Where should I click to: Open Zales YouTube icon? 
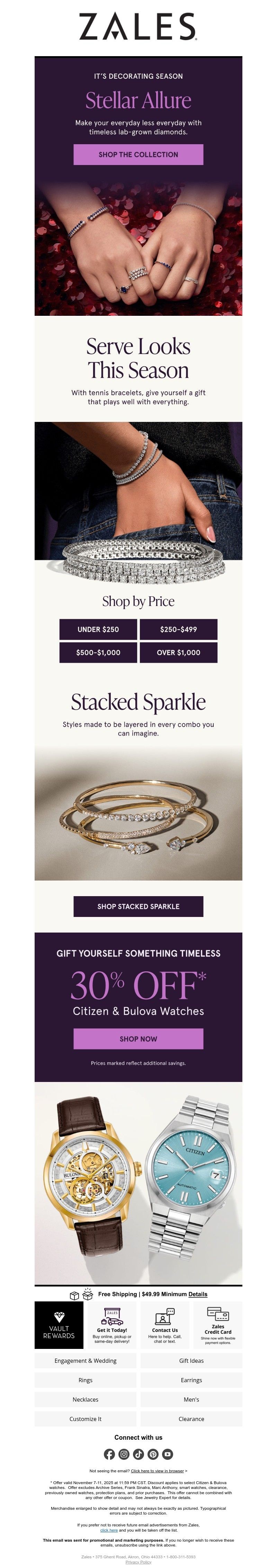click(x=168, y=1454)
